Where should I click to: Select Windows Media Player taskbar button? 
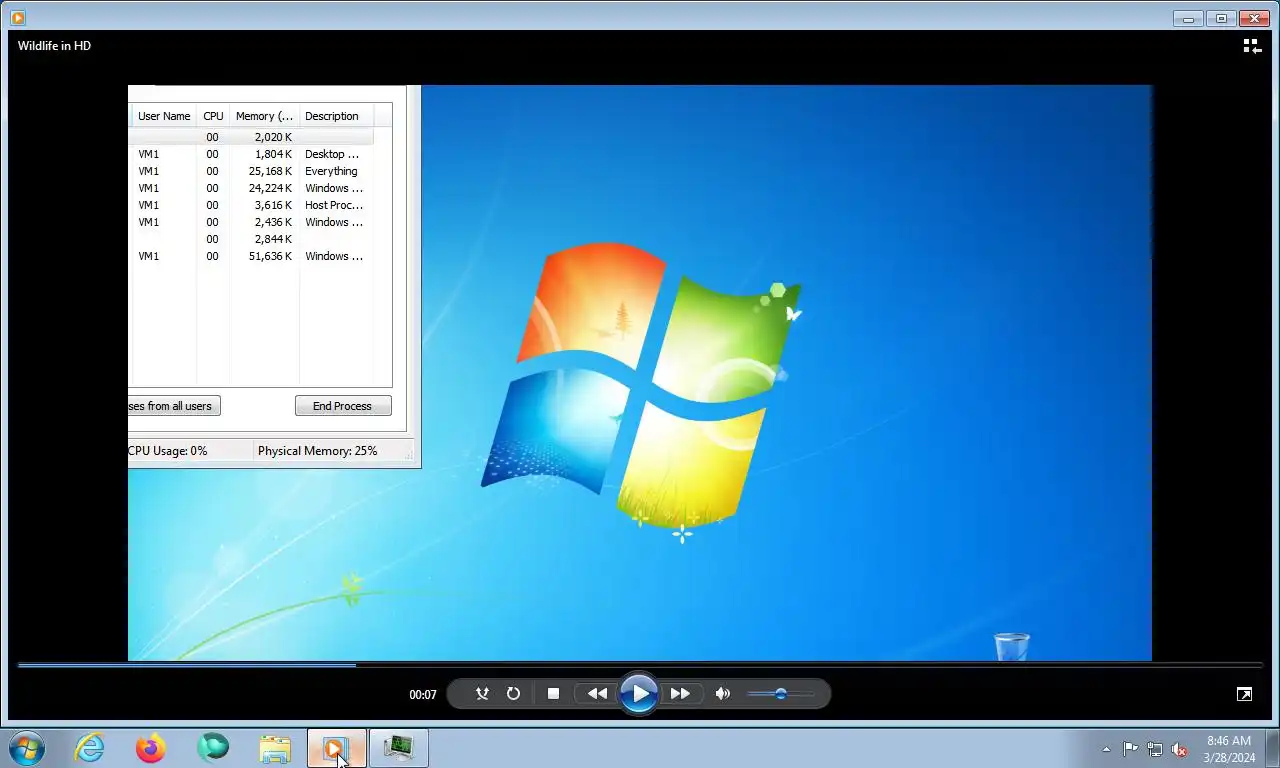coord(337,748)
